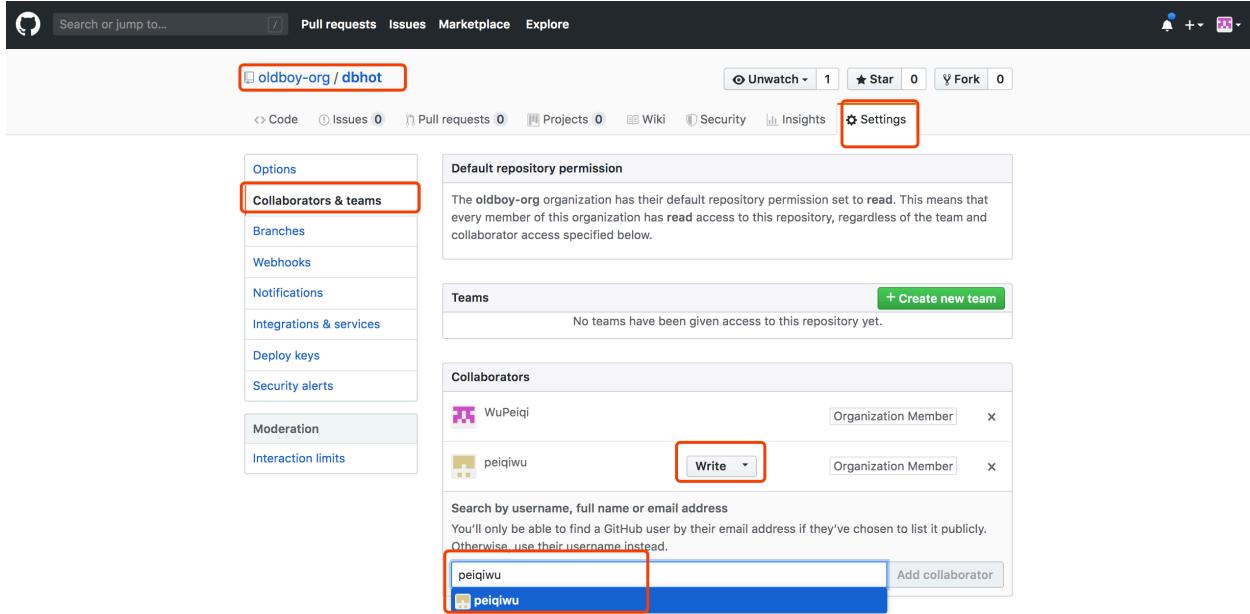Select the peiqiwu autocomplete suggestion
This screenshot has width=1250, height=614.
click(668, 600)
